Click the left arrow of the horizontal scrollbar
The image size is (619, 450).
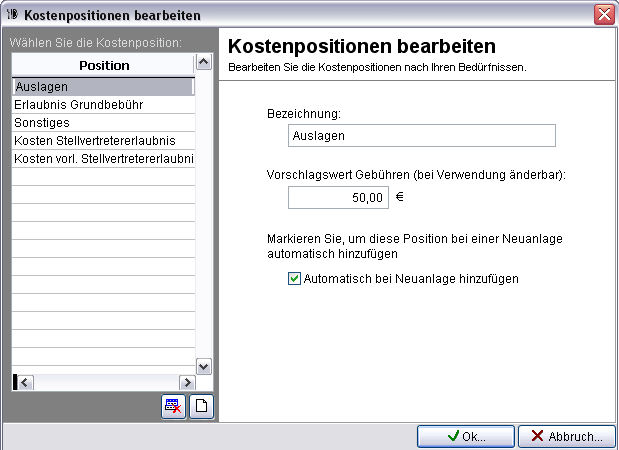coord(25,382)
